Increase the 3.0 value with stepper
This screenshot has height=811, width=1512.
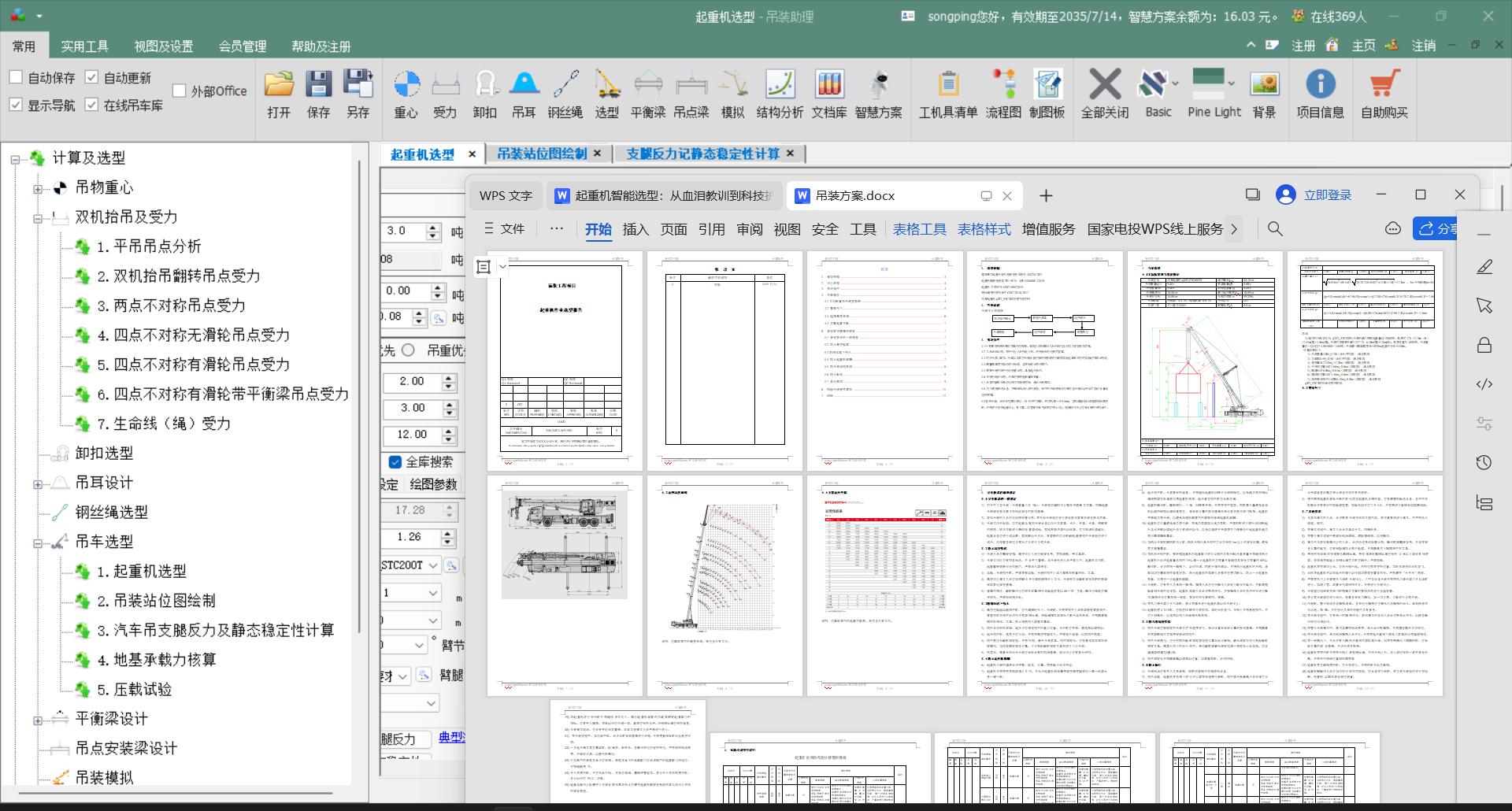[432, 228]
